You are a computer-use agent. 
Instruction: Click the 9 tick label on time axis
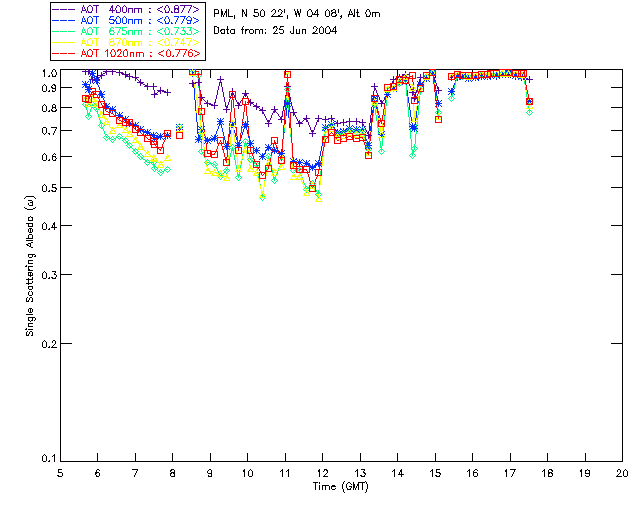(x=210, y=473)
